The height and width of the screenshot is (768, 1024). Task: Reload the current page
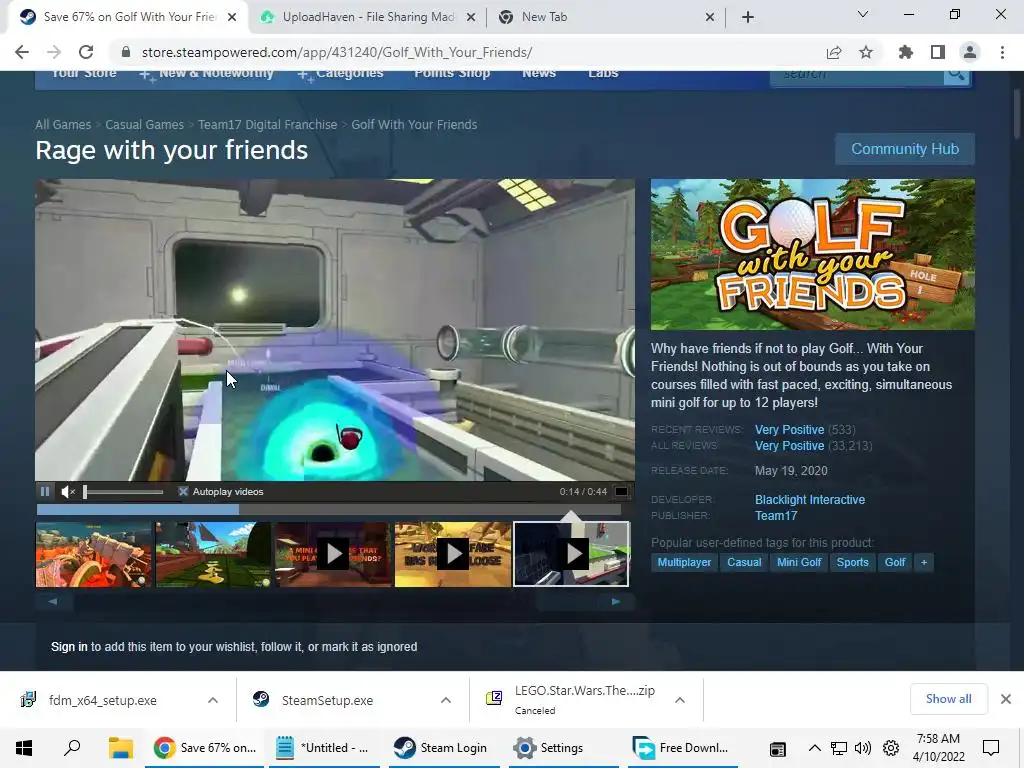pos(86,52)
